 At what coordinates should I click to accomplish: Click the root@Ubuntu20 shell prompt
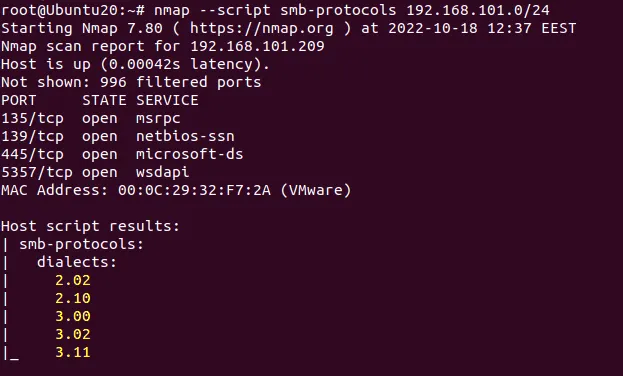click(x=73, y=10)
